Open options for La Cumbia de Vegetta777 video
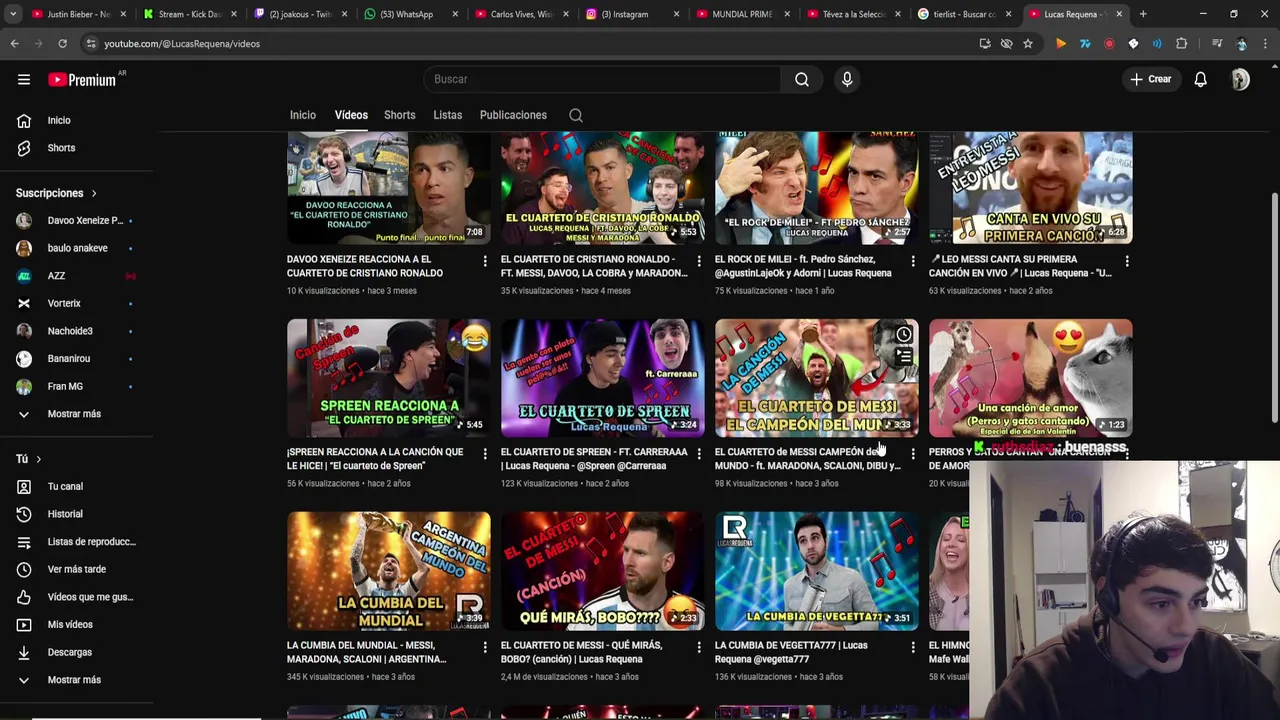This screenshot has height=720, width=1280. [x=913, y=647]
